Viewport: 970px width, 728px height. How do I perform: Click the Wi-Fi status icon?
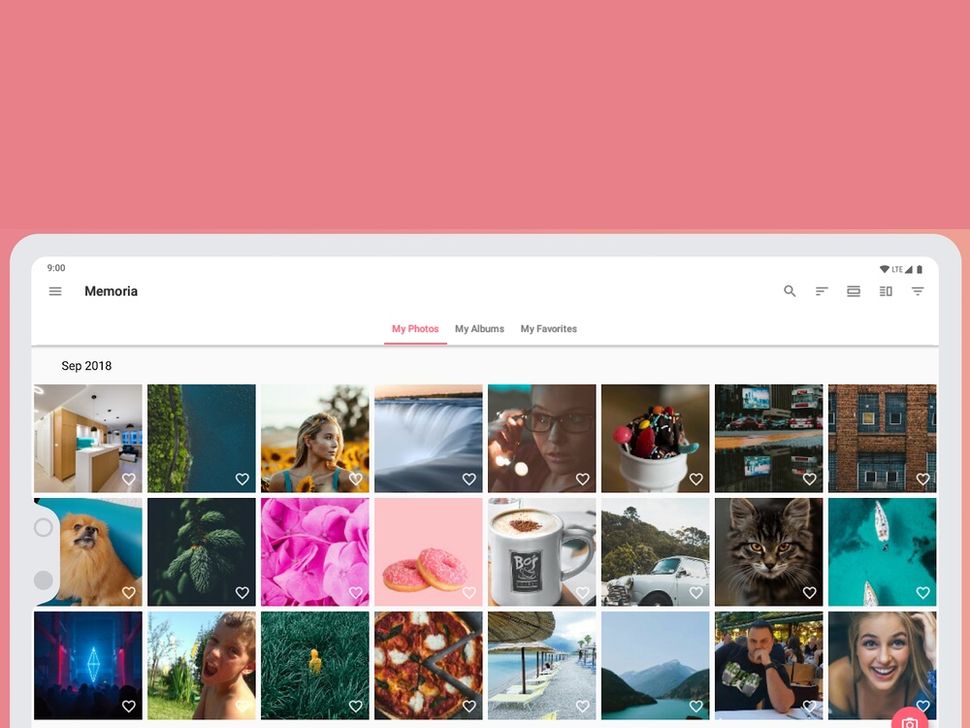[882, 268]
